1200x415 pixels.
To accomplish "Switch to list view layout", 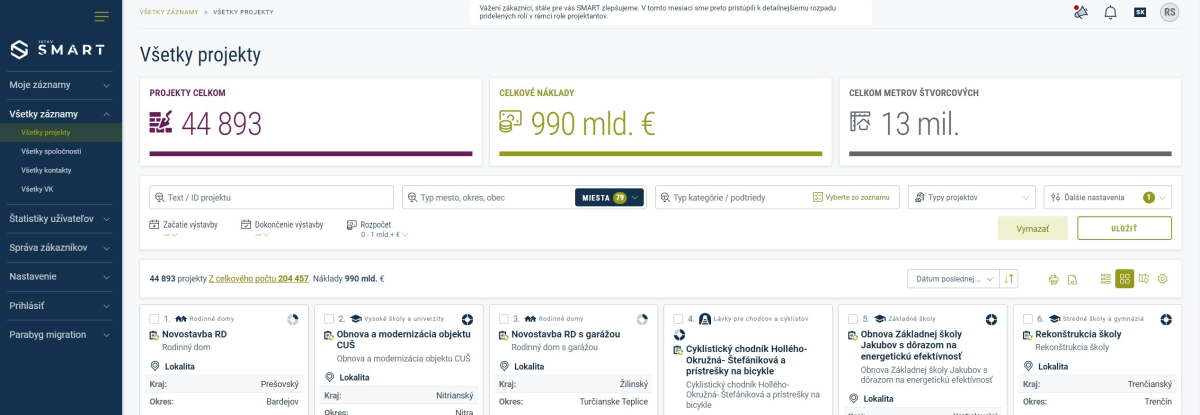I will click(x=1105, y=279).
